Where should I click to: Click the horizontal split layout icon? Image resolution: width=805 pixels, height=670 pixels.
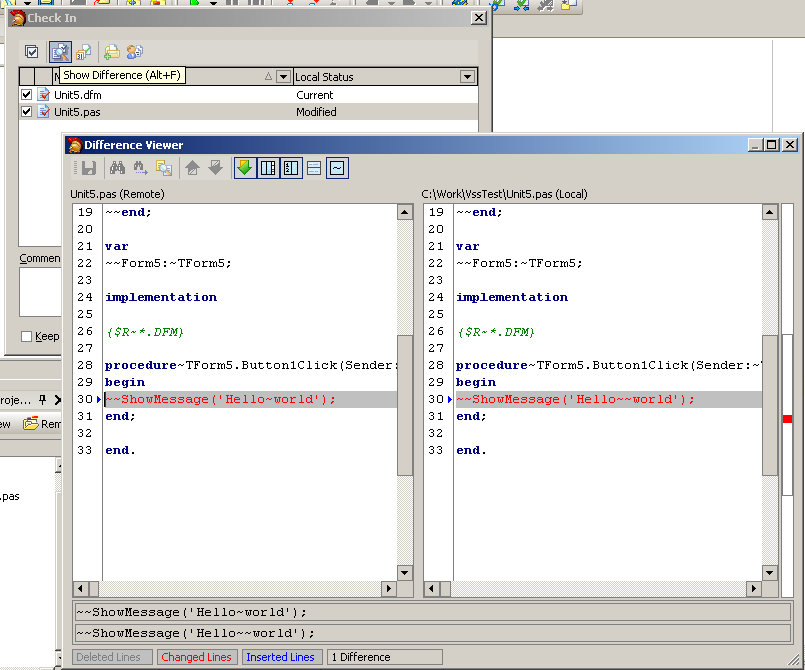coord(314,168)
